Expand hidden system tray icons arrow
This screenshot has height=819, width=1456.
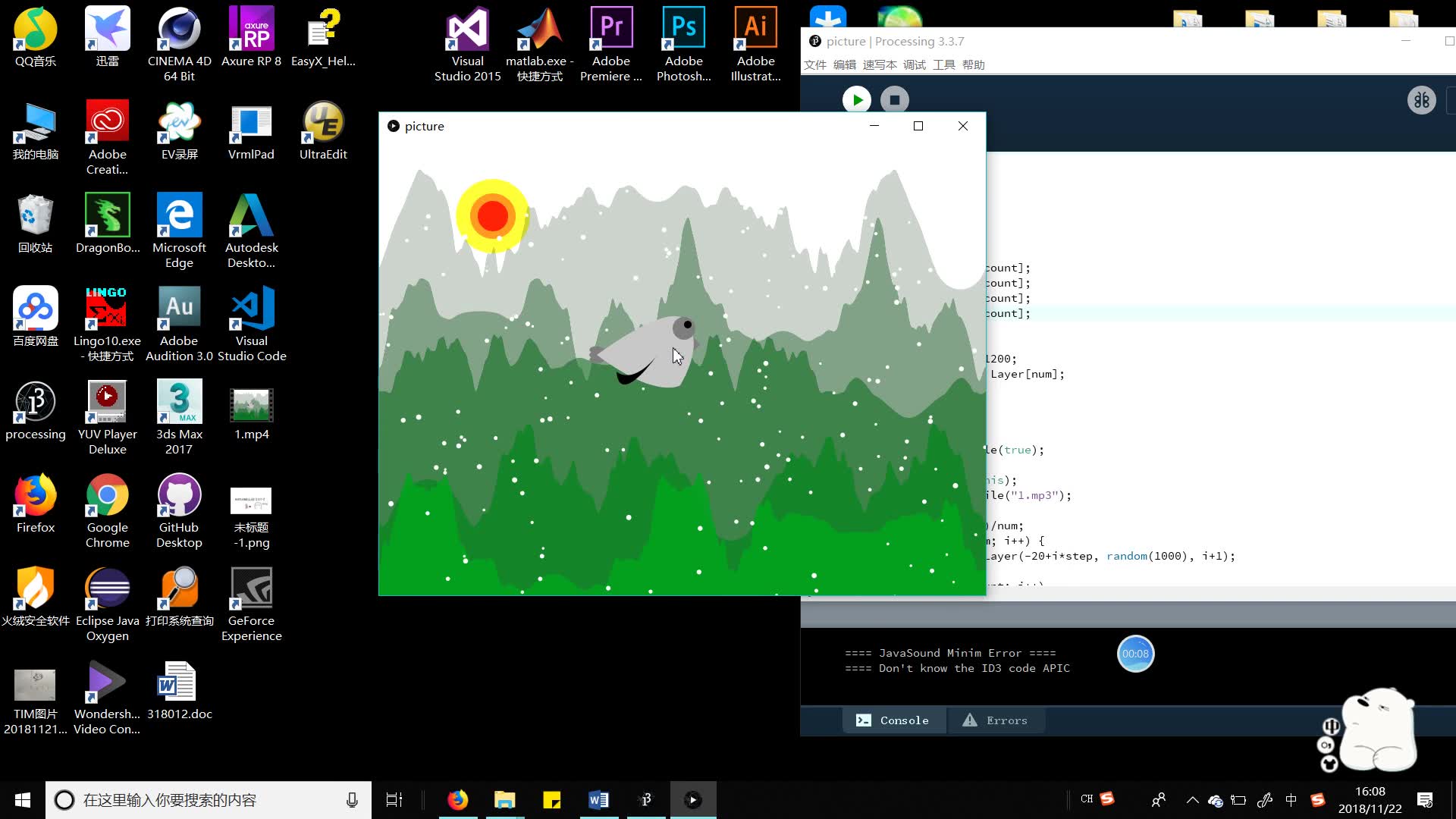pyautogui.click(x=1192, y=800)
